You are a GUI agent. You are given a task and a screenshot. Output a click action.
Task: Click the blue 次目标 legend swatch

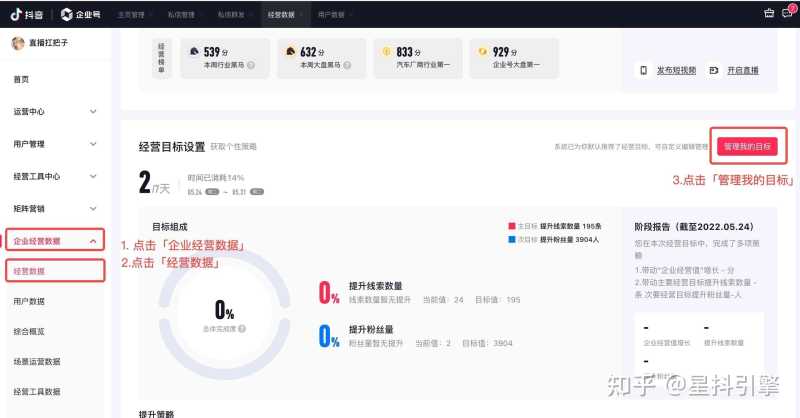[x=512, y=239]
